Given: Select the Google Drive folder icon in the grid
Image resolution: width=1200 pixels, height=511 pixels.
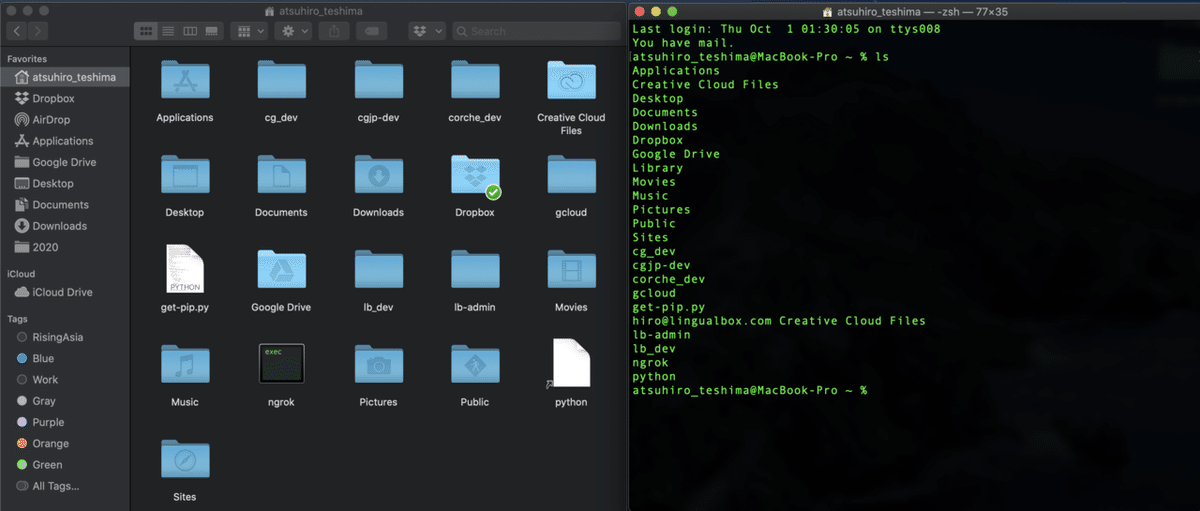Looking at the screenshot, I should click(x=281, y=270).
